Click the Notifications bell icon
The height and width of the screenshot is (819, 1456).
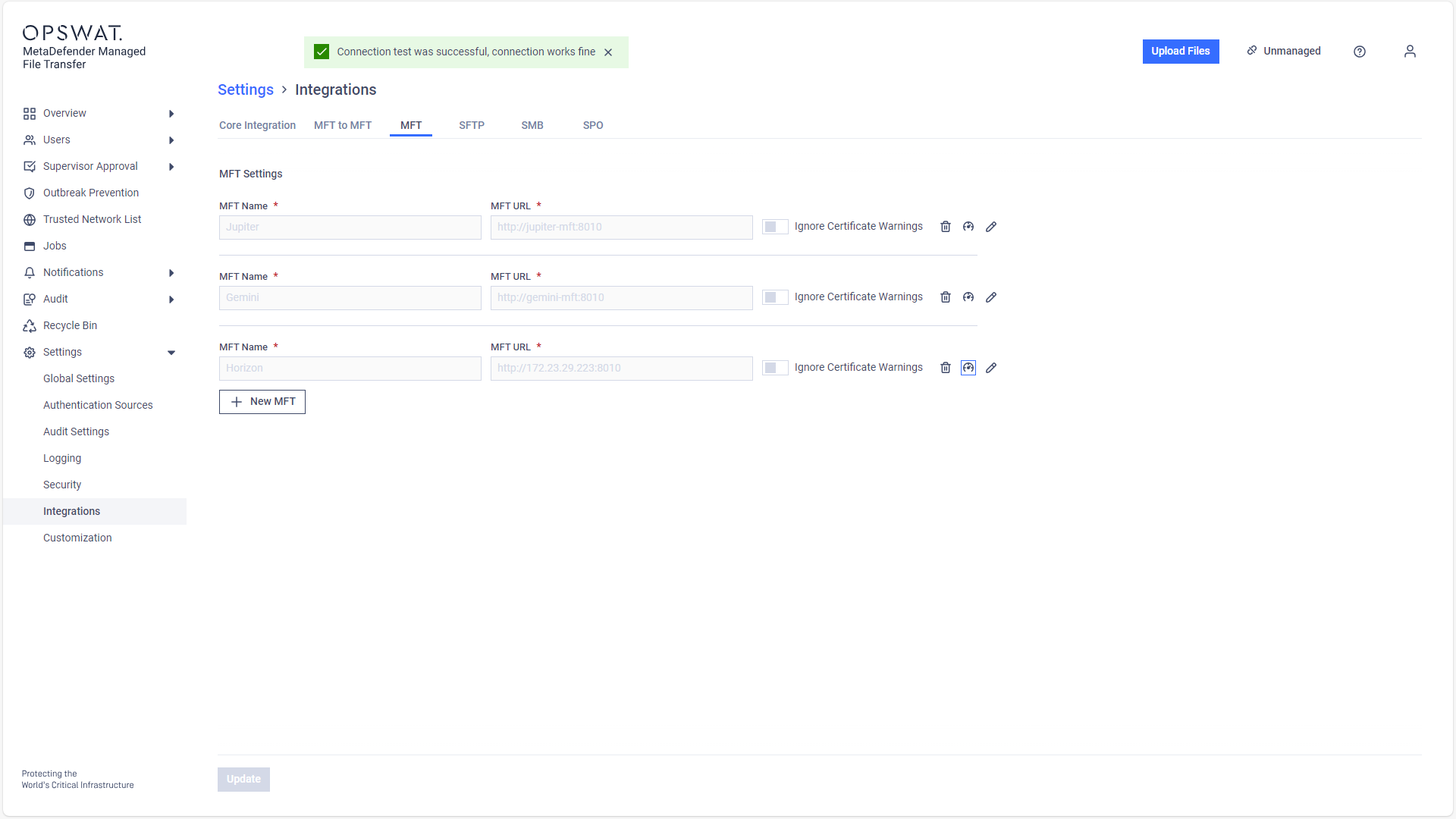pyautogui.click(x=30, y=273)
